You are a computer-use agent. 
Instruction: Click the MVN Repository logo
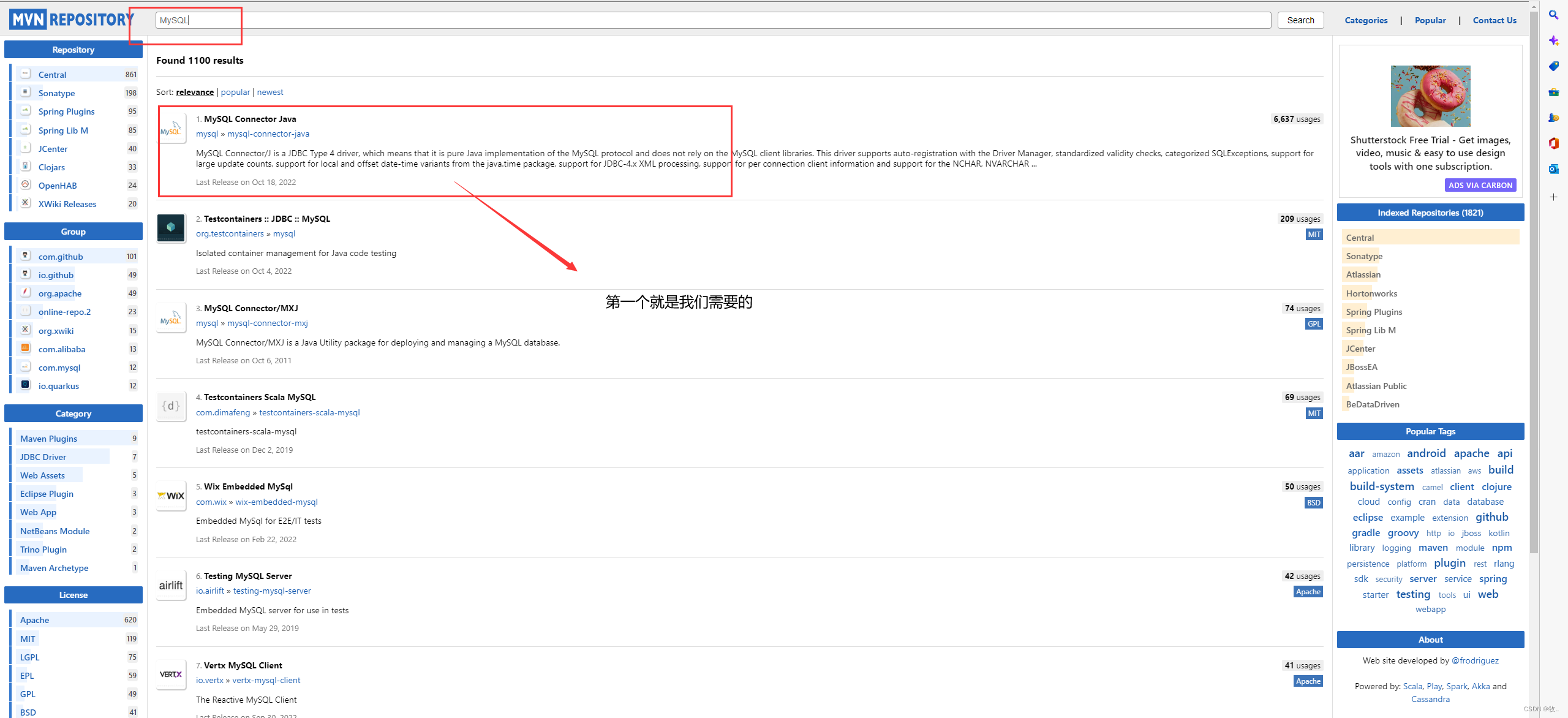coord(72,20)
